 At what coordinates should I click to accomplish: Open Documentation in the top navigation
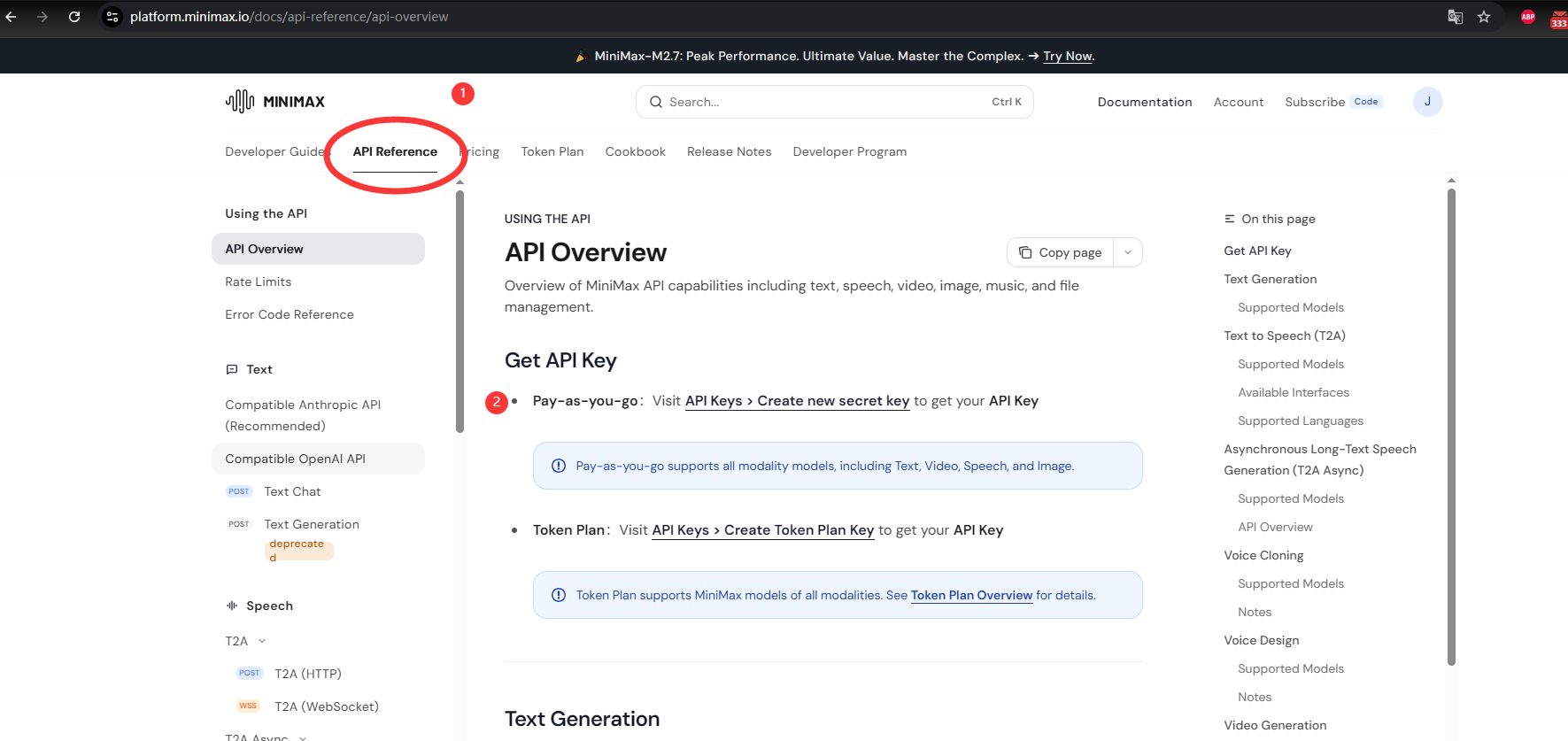1145,102
